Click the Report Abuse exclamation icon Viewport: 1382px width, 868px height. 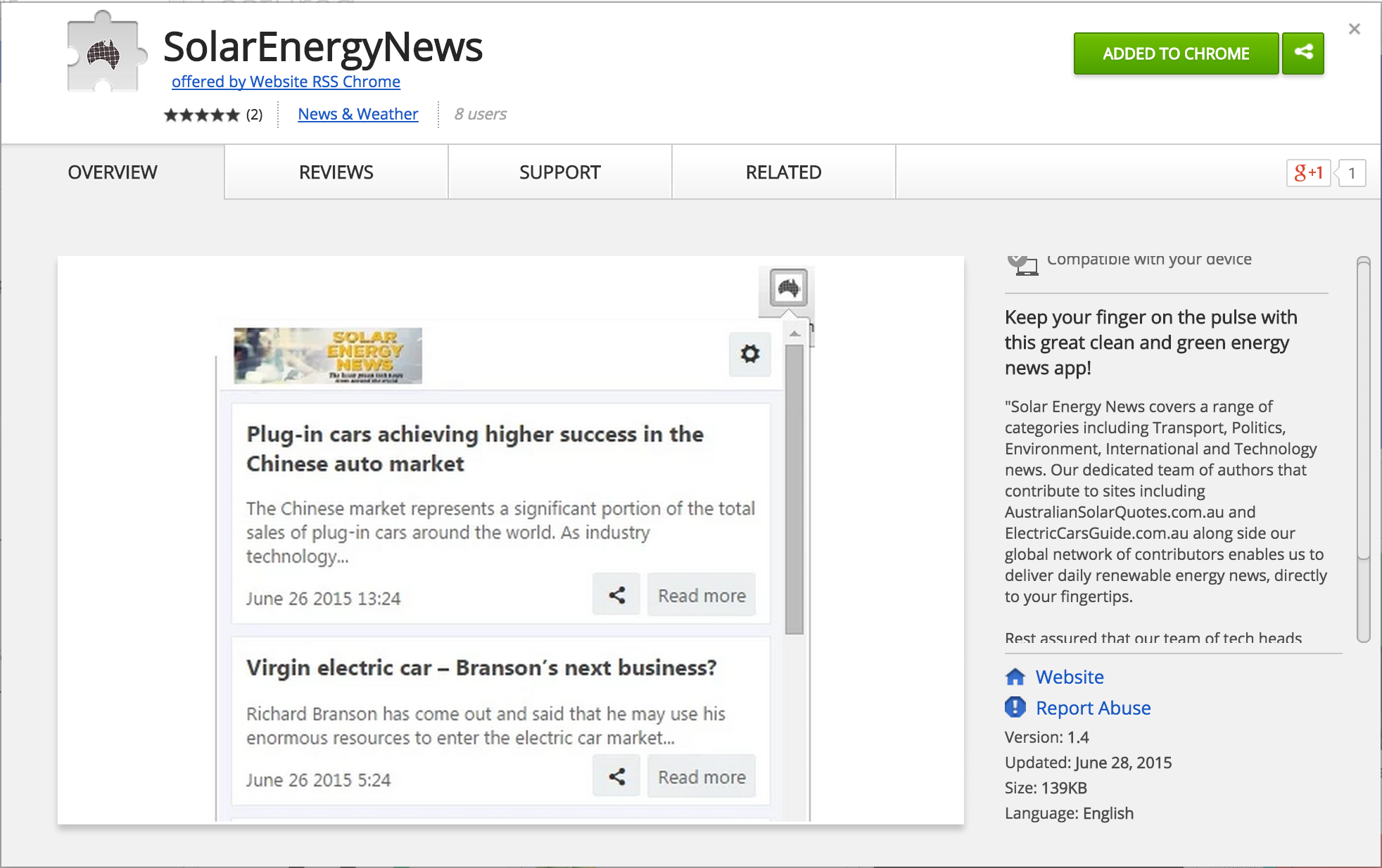coord(1015,707)
